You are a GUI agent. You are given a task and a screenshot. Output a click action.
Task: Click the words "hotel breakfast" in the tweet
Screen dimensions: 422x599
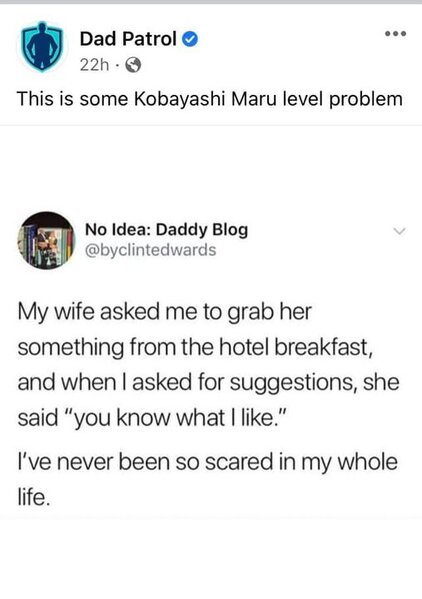(x=295, y=347)
